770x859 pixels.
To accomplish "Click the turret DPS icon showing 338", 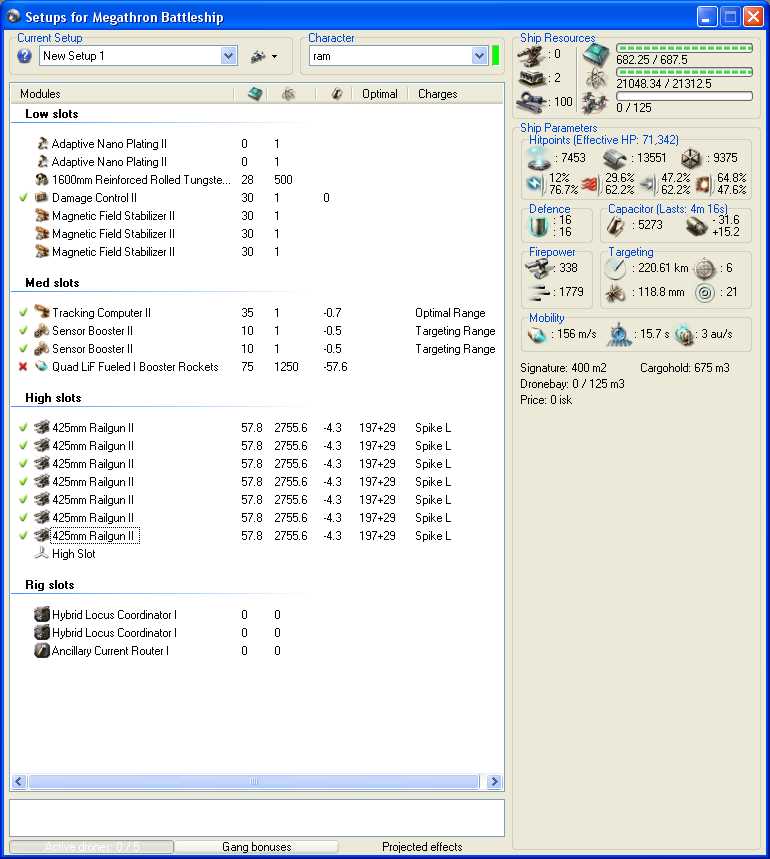I will (x=539, y=268).
